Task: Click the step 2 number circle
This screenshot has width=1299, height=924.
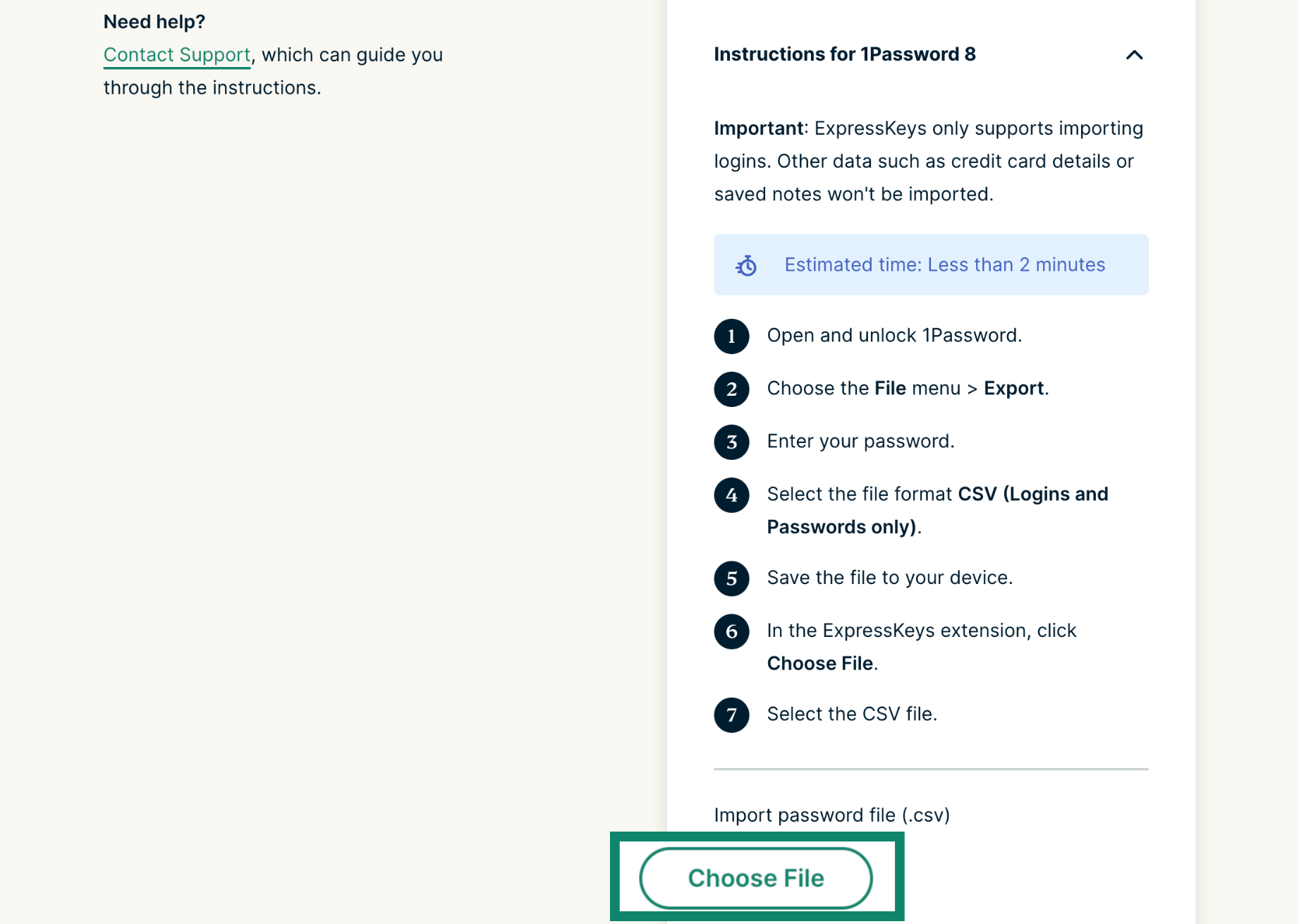Action: click(731, 389)
